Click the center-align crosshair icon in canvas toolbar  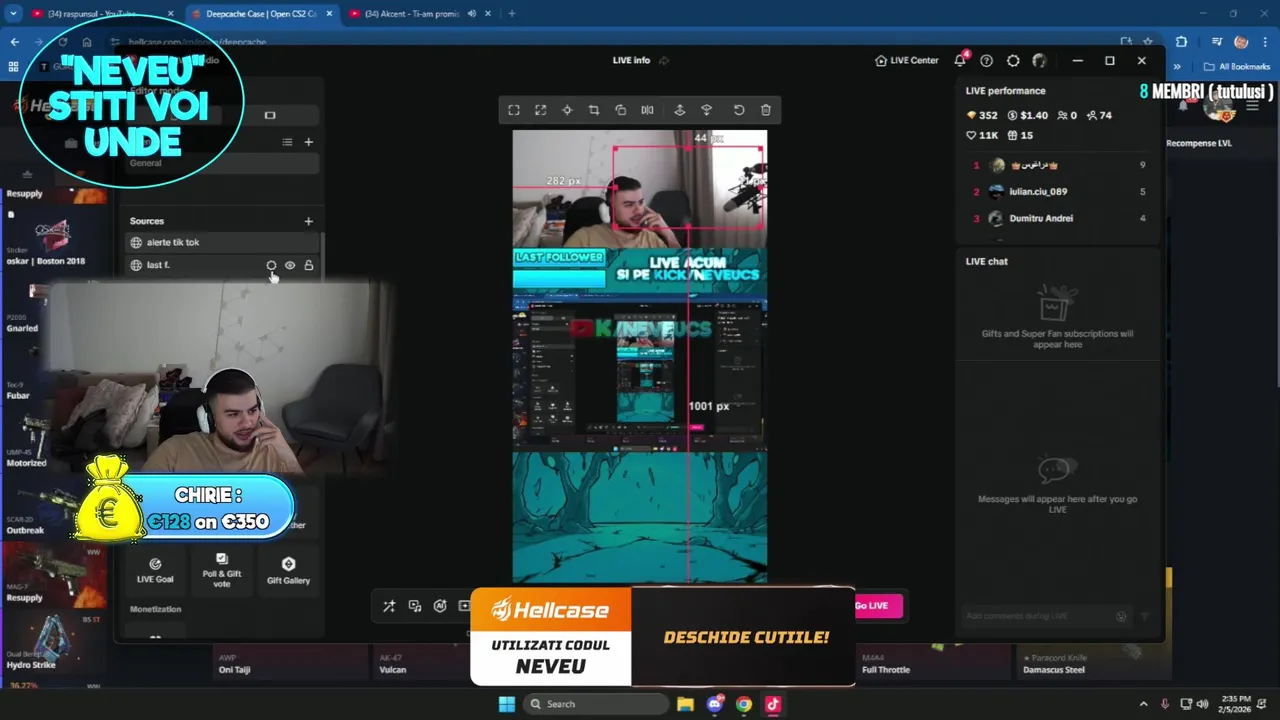click(567, 110)
